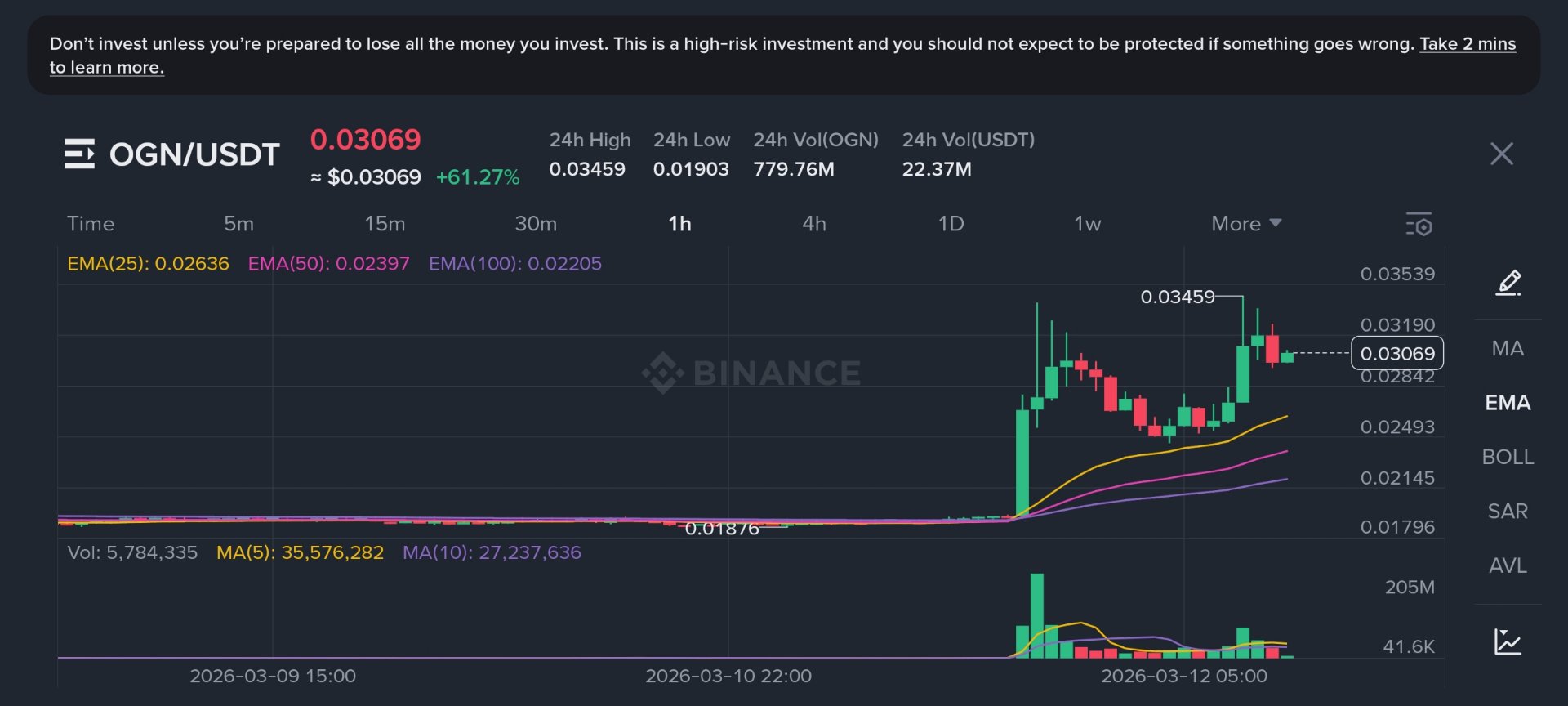This screenshot has height=706, width=1568.
Task: Select the MA indicator in the sidebar
Action: coord(1507,348)
